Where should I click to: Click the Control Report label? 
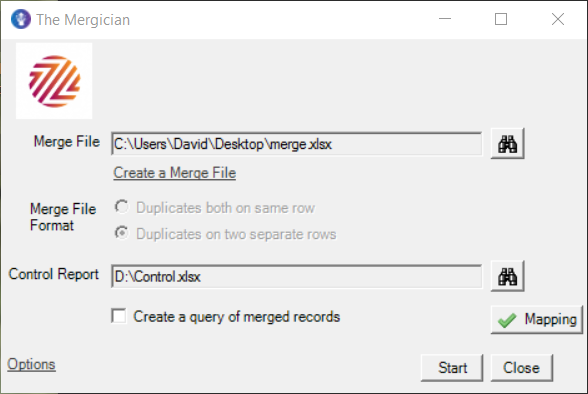coord(54,274)
